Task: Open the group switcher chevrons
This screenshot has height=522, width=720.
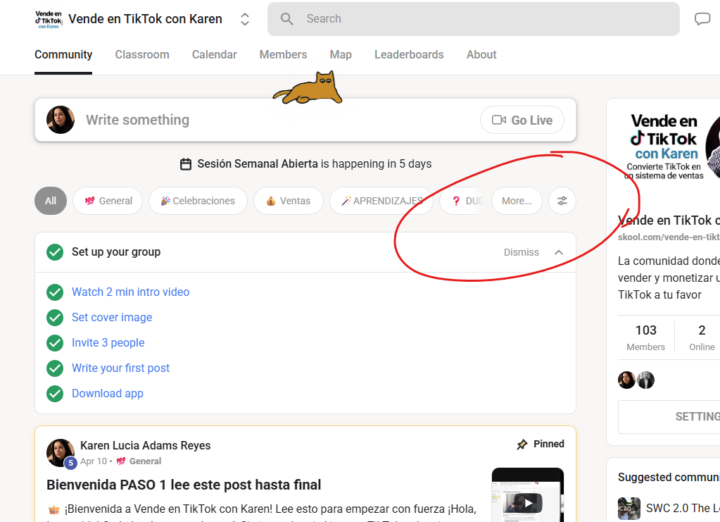Action: [245, 19]
